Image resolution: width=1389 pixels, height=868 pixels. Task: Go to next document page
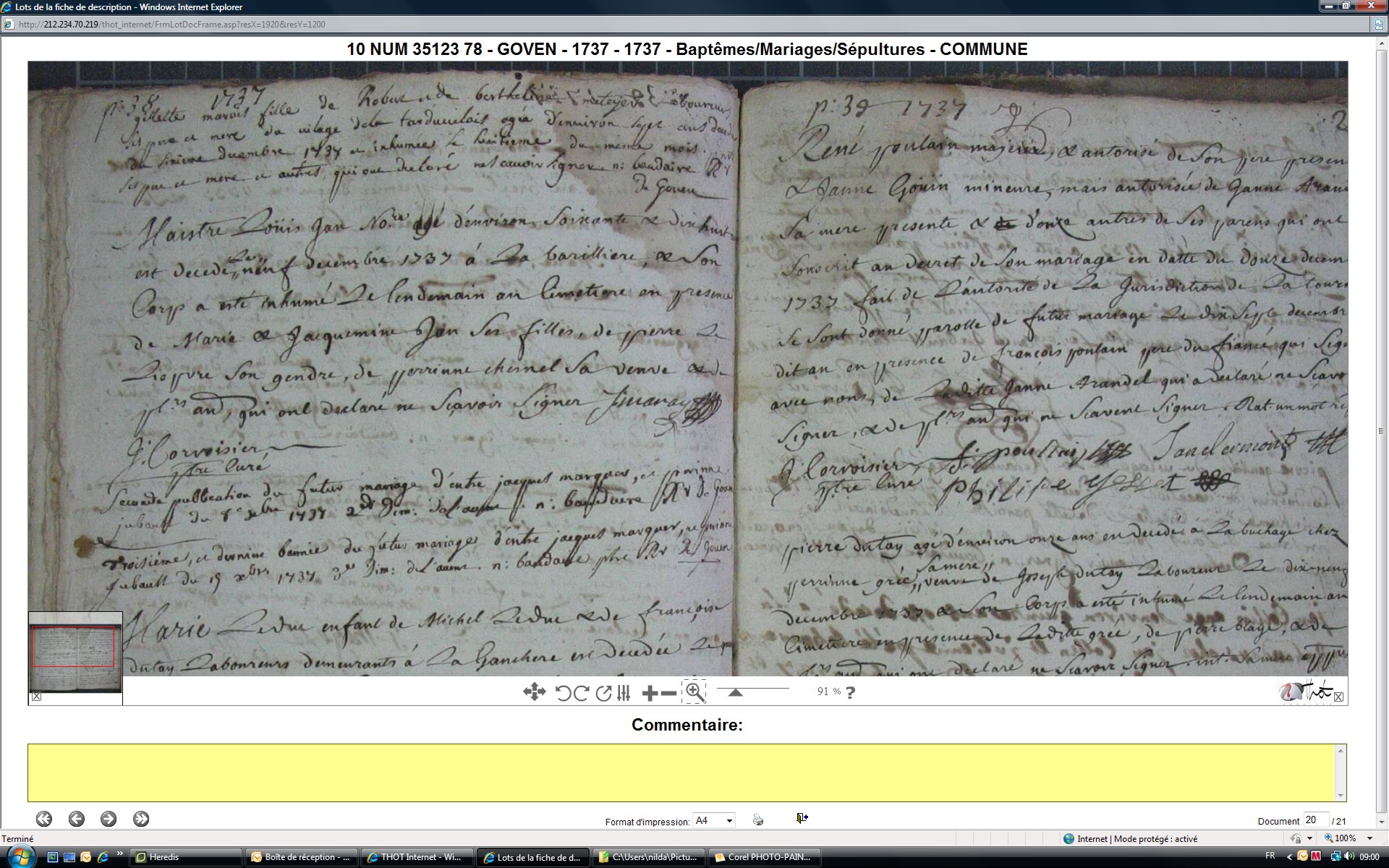click(109, 819)
